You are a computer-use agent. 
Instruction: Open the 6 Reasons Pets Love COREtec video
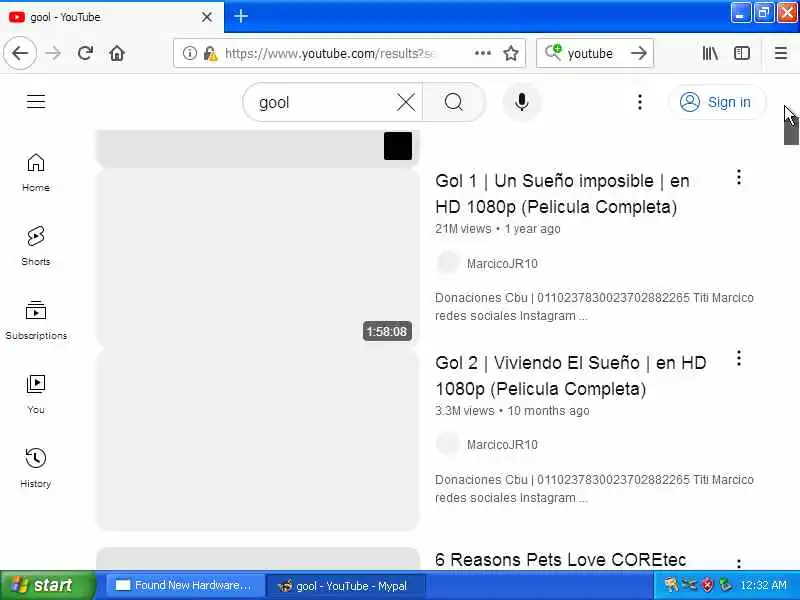click(x=560, y=559)
